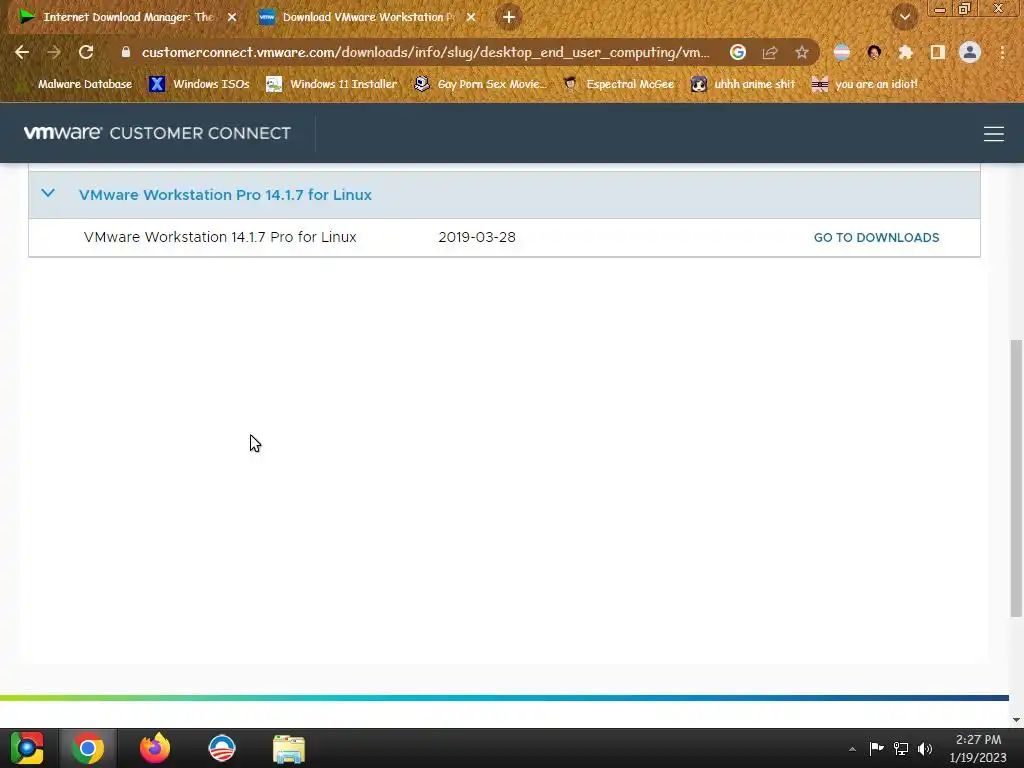Screen dimensions: 1024x768
Task: Open the Windows ISOs bookmark
Action: coord(200,84)
